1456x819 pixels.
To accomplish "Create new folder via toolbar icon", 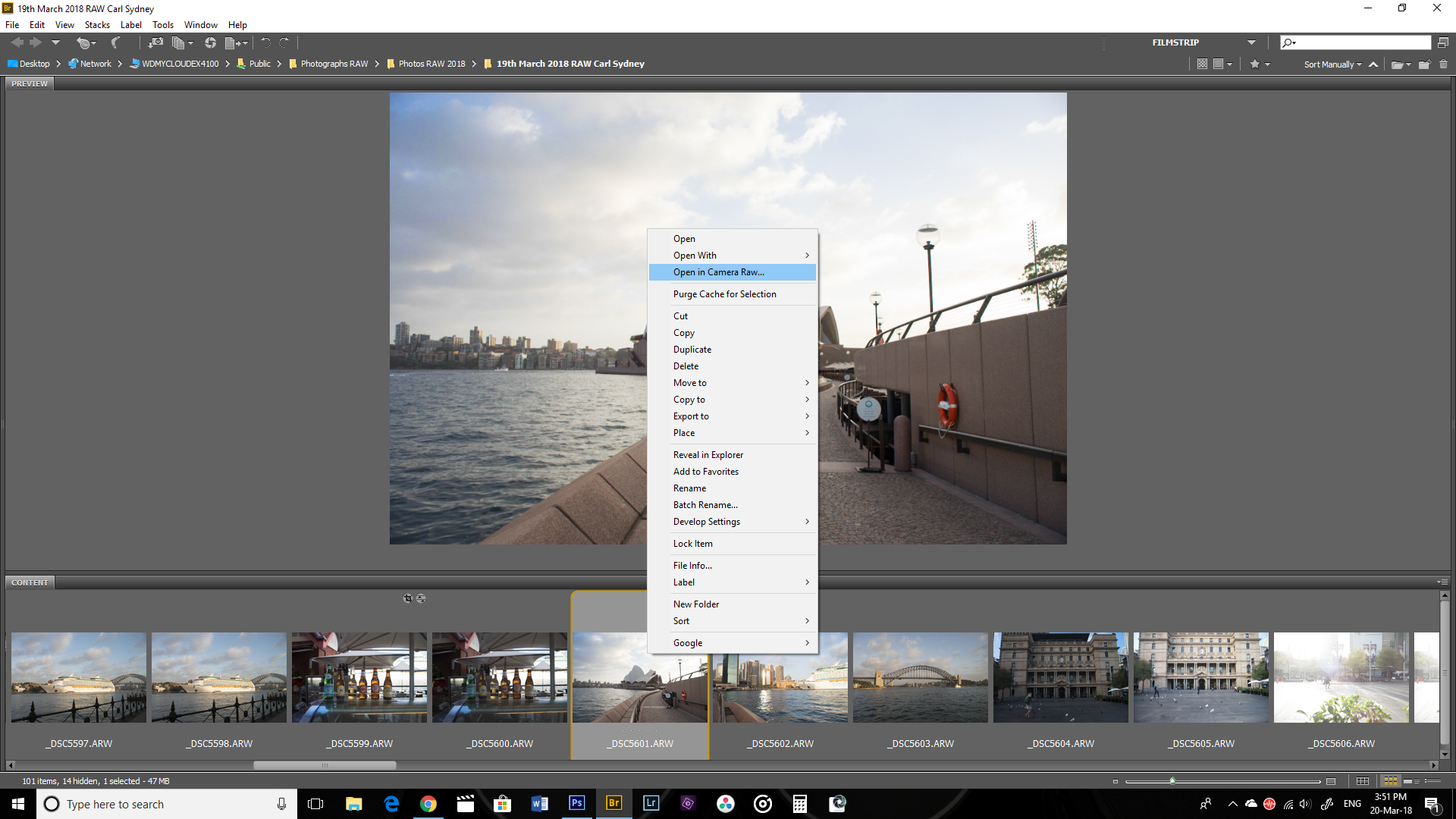I will 1424,64.
